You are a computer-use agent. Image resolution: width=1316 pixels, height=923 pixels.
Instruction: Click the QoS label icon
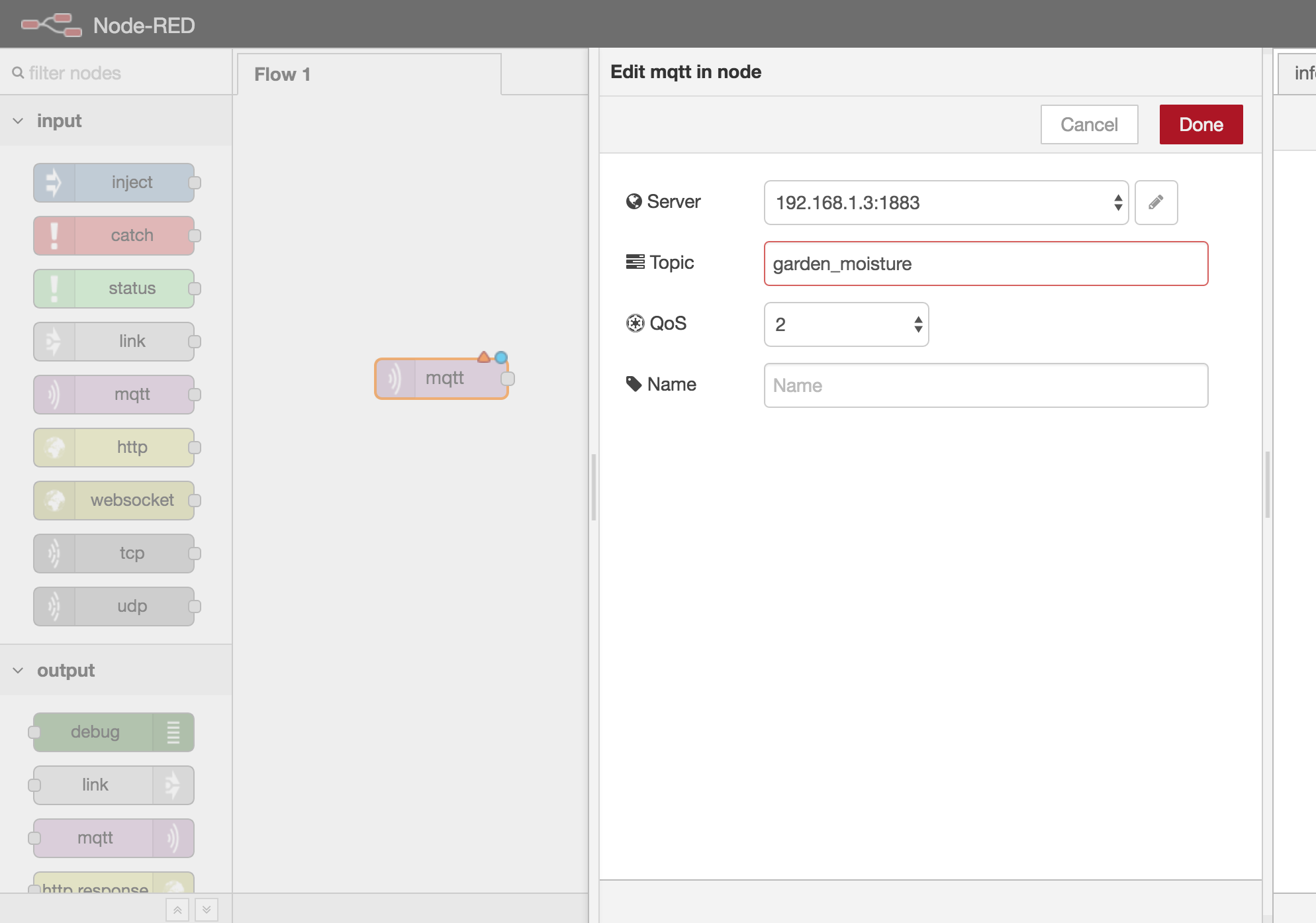point(635,323)
